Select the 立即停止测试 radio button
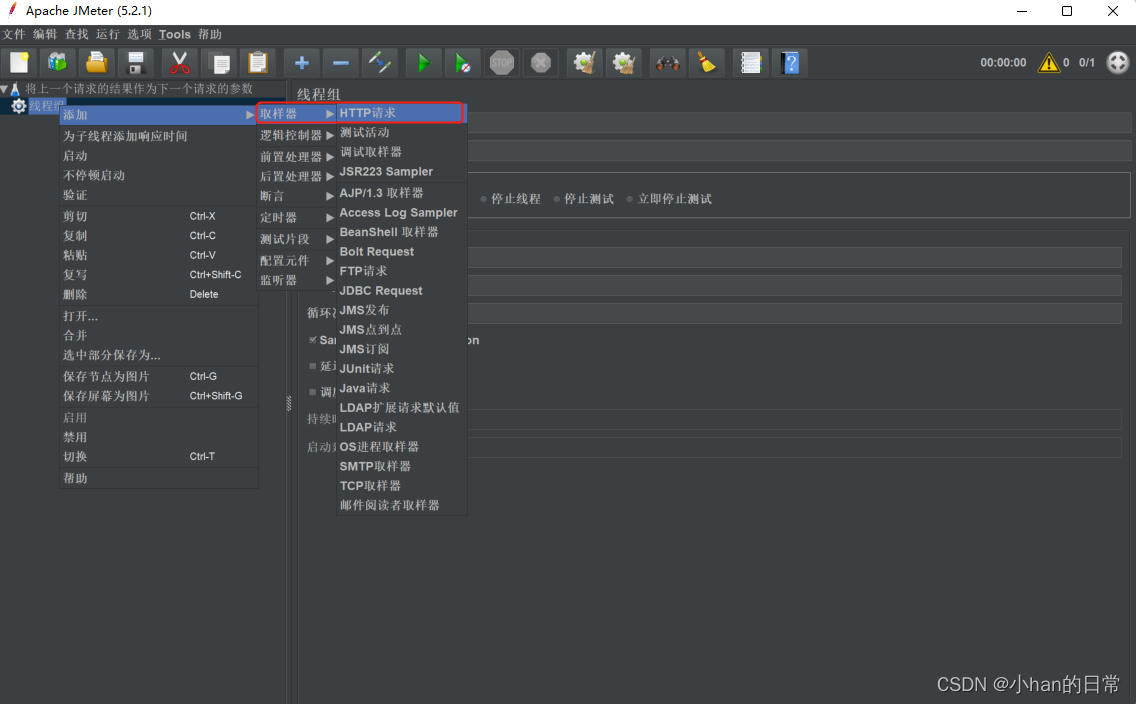The width and height of the screenshot is (1136, 704). click(630, 199)
